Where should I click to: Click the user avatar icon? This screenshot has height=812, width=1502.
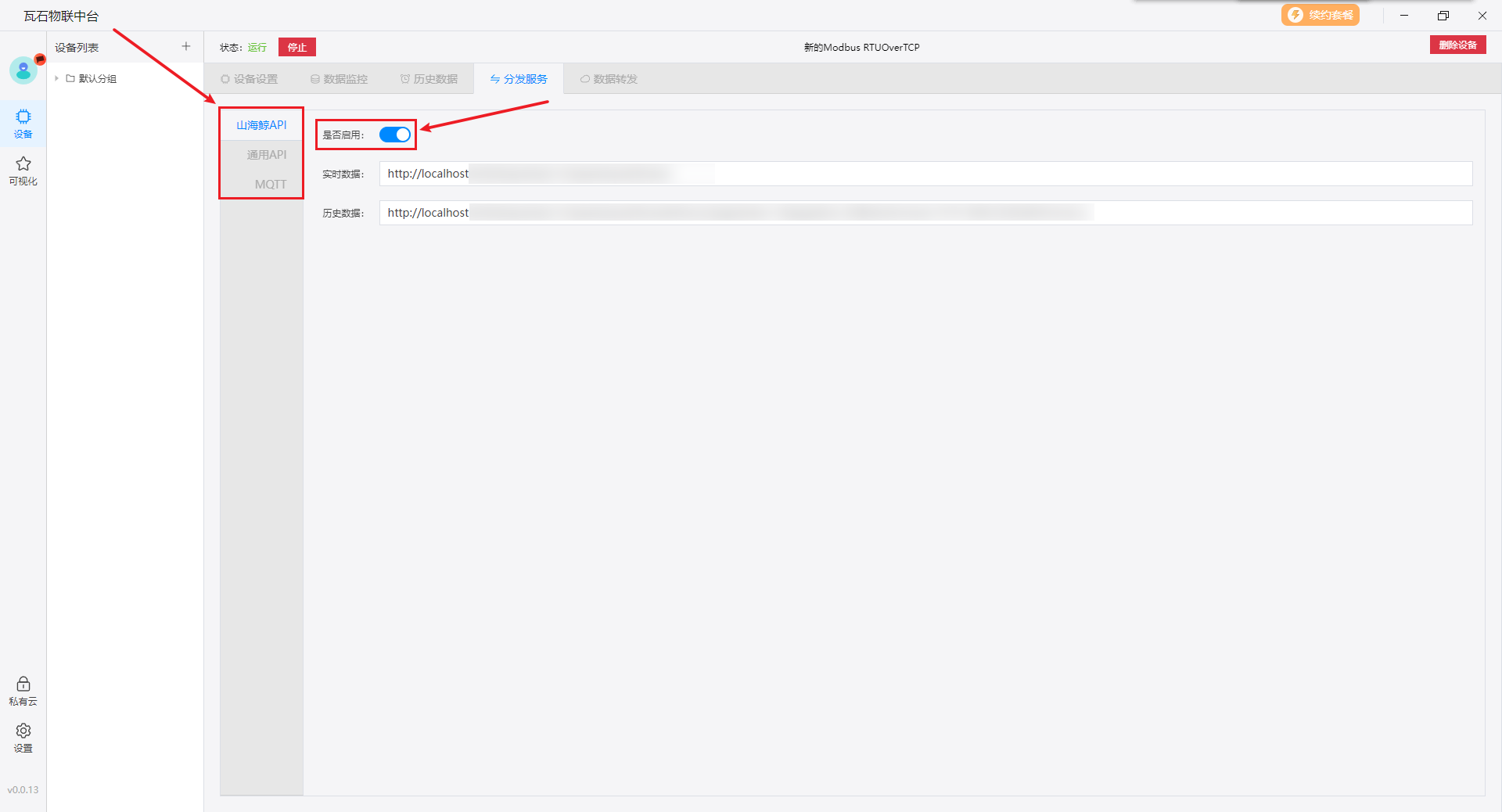23,70
